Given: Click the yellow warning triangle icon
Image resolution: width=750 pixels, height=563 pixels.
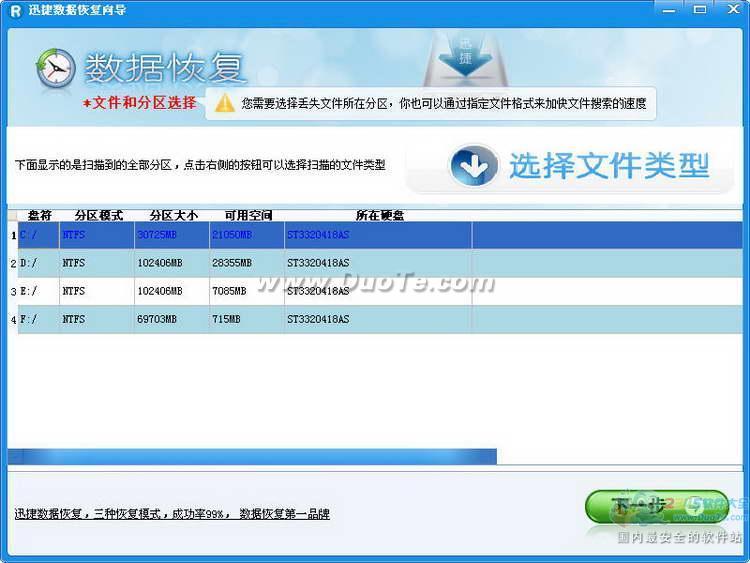Looking at the screenshot, I should [225, 103].
